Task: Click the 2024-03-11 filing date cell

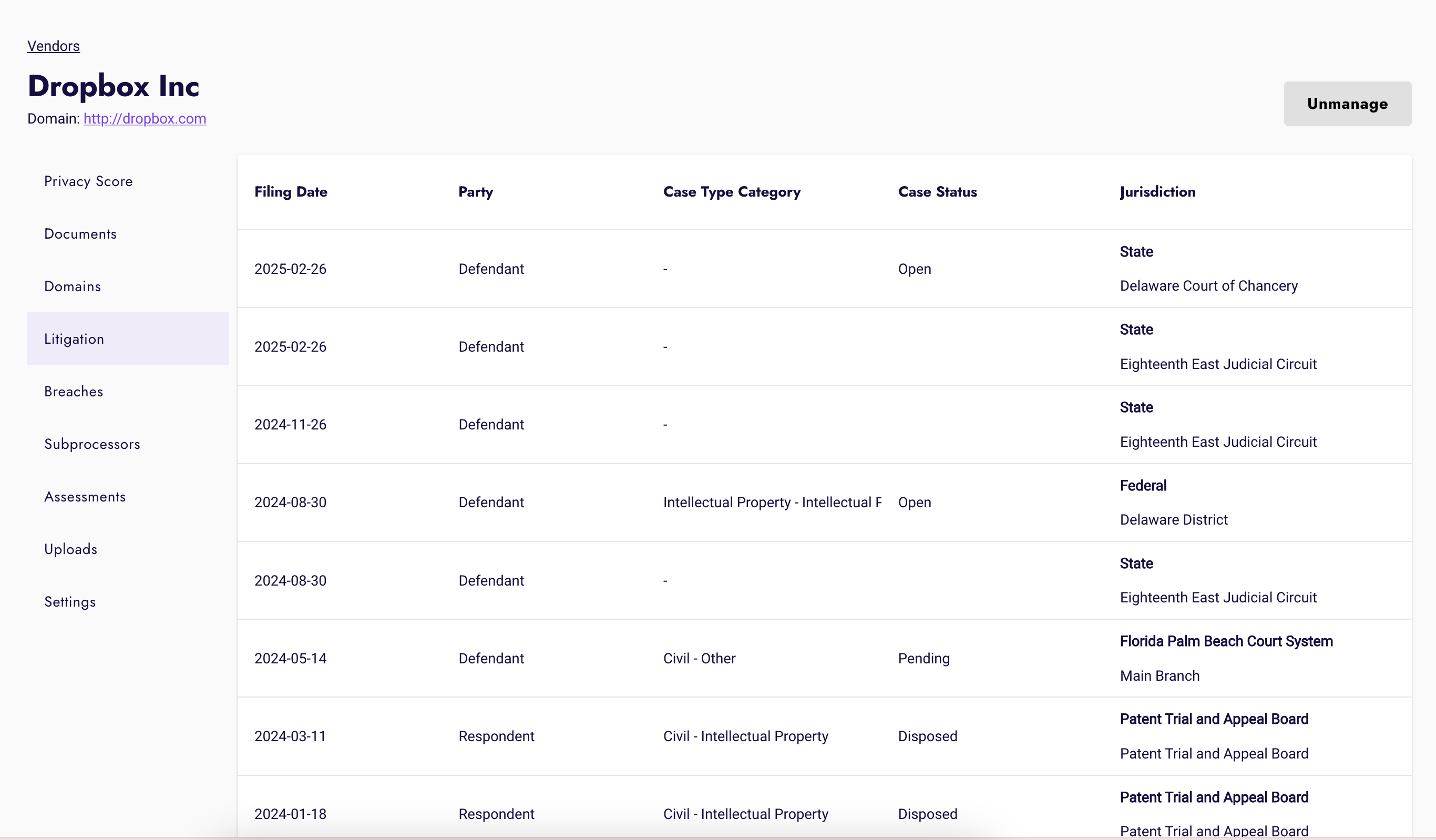Action: pos(290,736)
